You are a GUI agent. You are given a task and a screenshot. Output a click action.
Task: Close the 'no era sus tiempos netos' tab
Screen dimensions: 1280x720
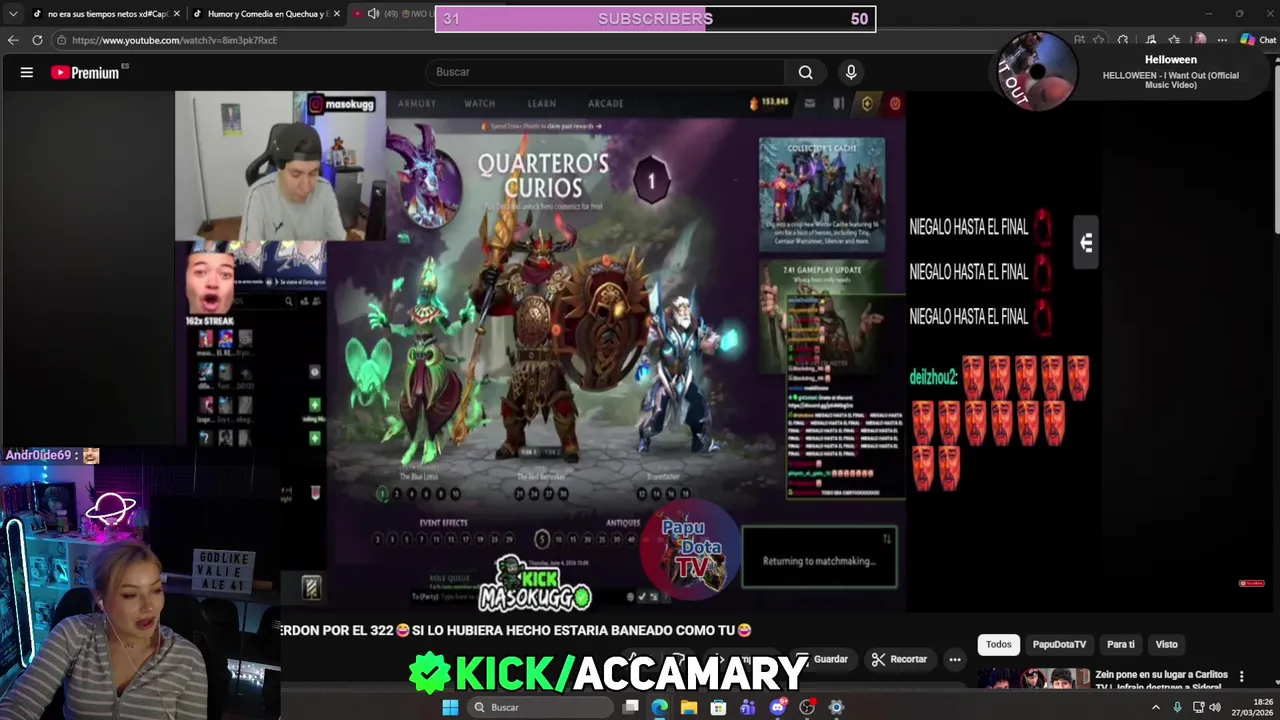coord(176,14)
